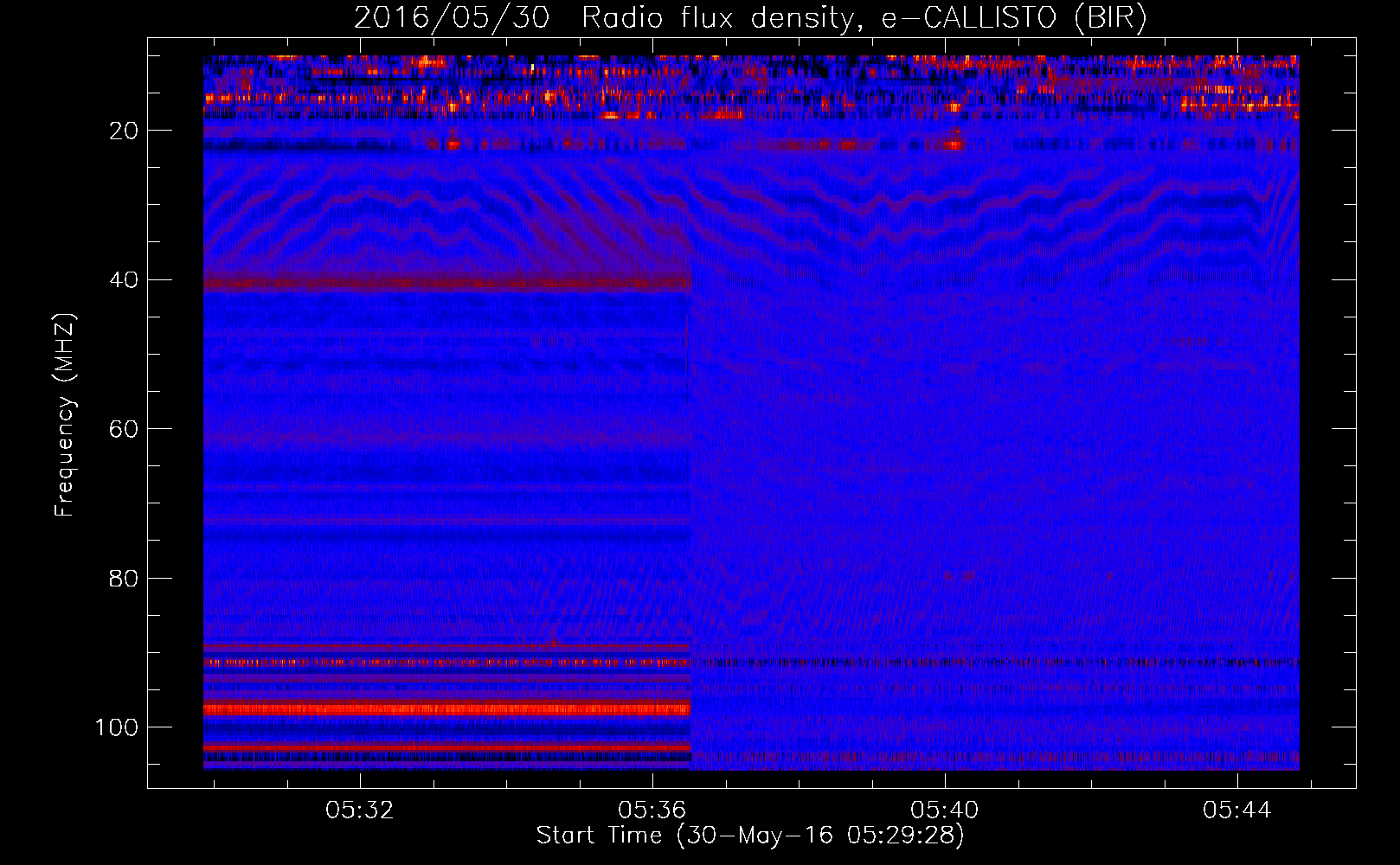Click the 'Frequency (MHZ)' y-axis label
The image size is (1400, 865).
pos(65,414)
